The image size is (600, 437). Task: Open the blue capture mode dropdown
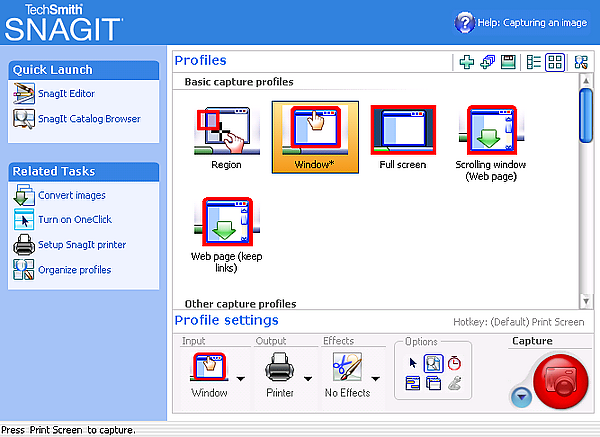521,397
